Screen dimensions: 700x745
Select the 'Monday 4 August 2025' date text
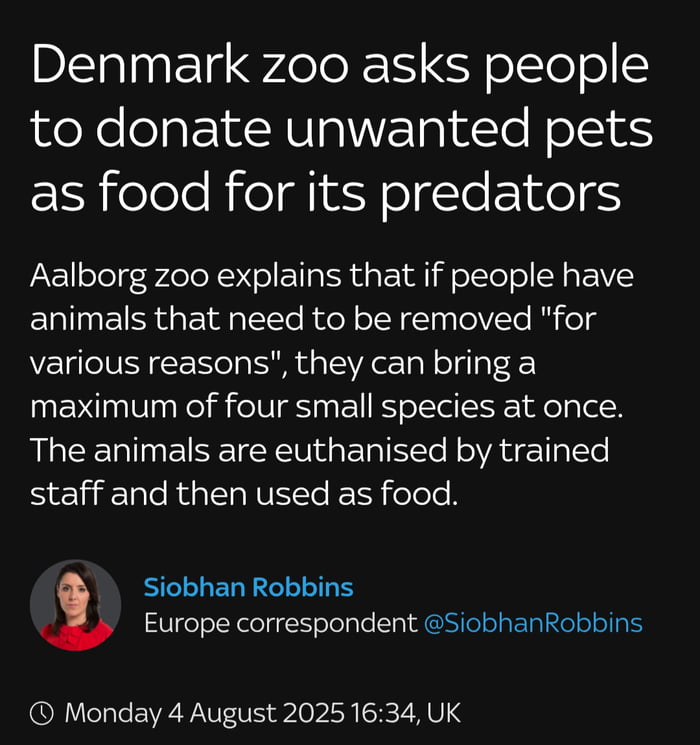point(204,713)
